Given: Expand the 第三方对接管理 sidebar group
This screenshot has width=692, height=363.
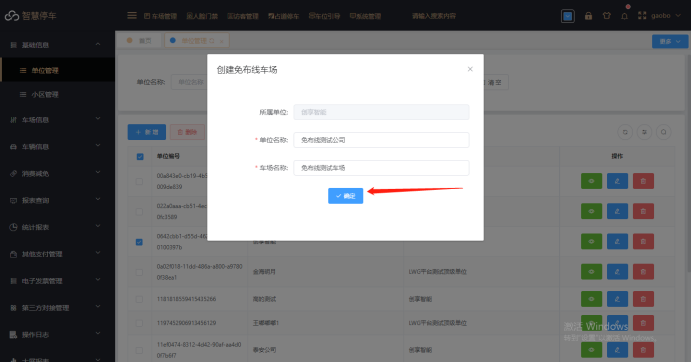Looking at the screenshot, I should (x=57, y=308).
